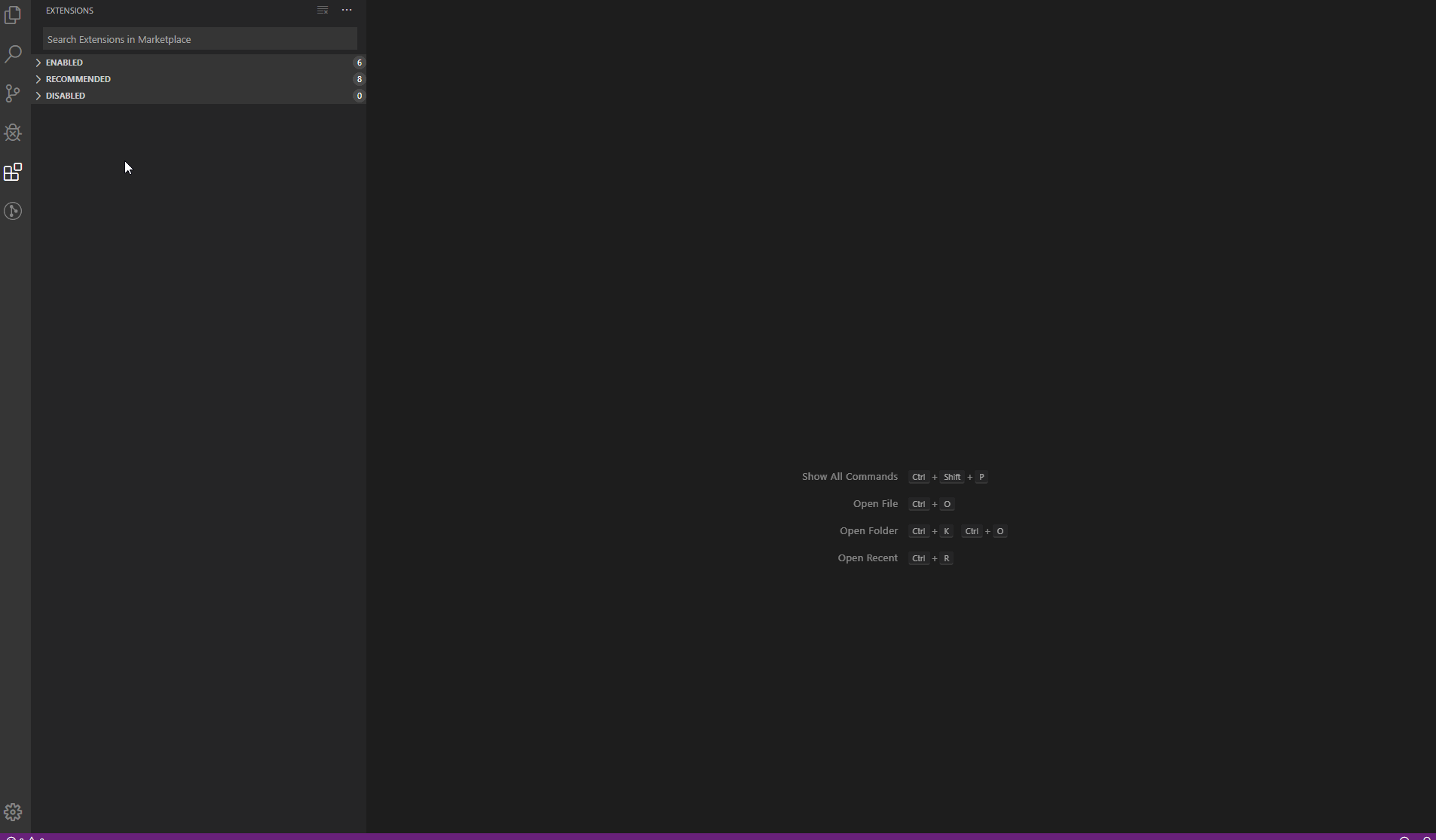Click the Disabled count badge showing 0
1436x840 pixels.
click(x=360, y=96)
